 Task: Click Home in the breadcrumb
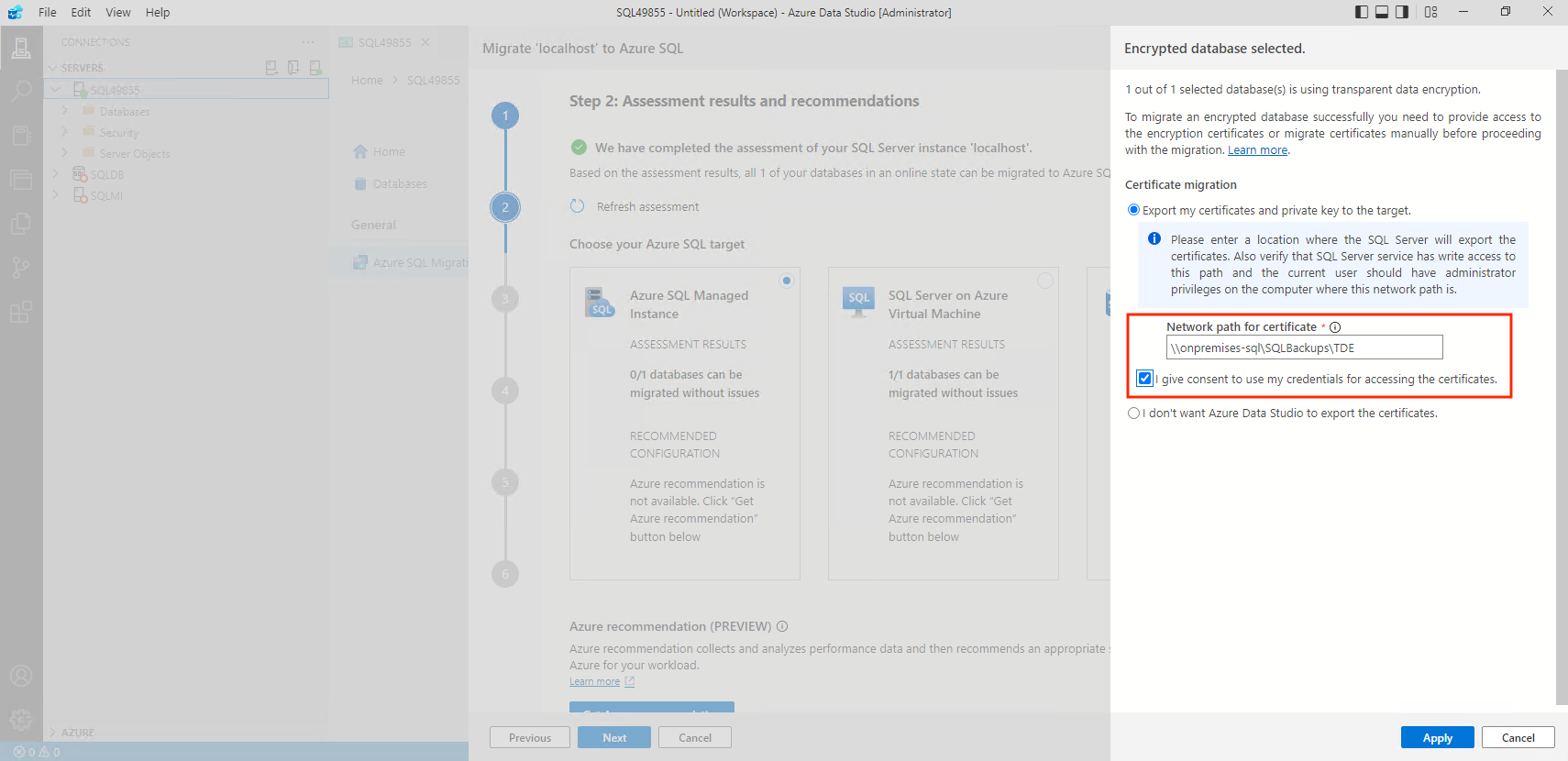tap(367, 81)
